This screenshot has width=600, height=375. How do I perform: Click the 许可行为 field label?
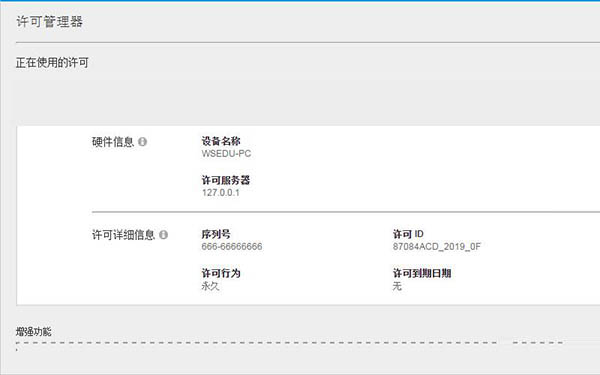click(221, 273)
